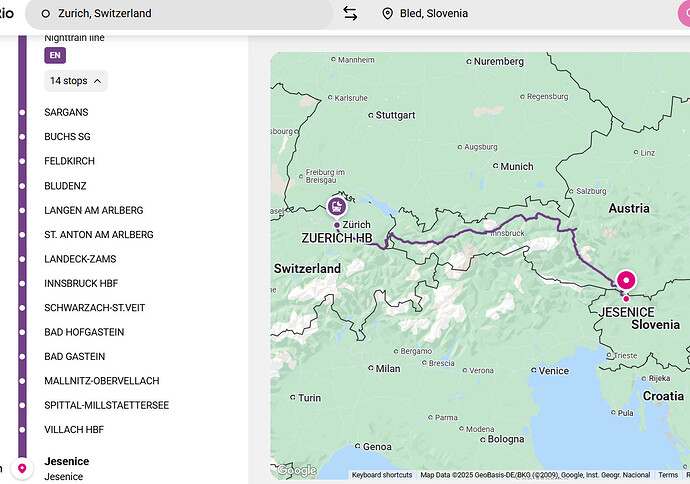Click the ZUERICH HB map label

click(337, 238)
